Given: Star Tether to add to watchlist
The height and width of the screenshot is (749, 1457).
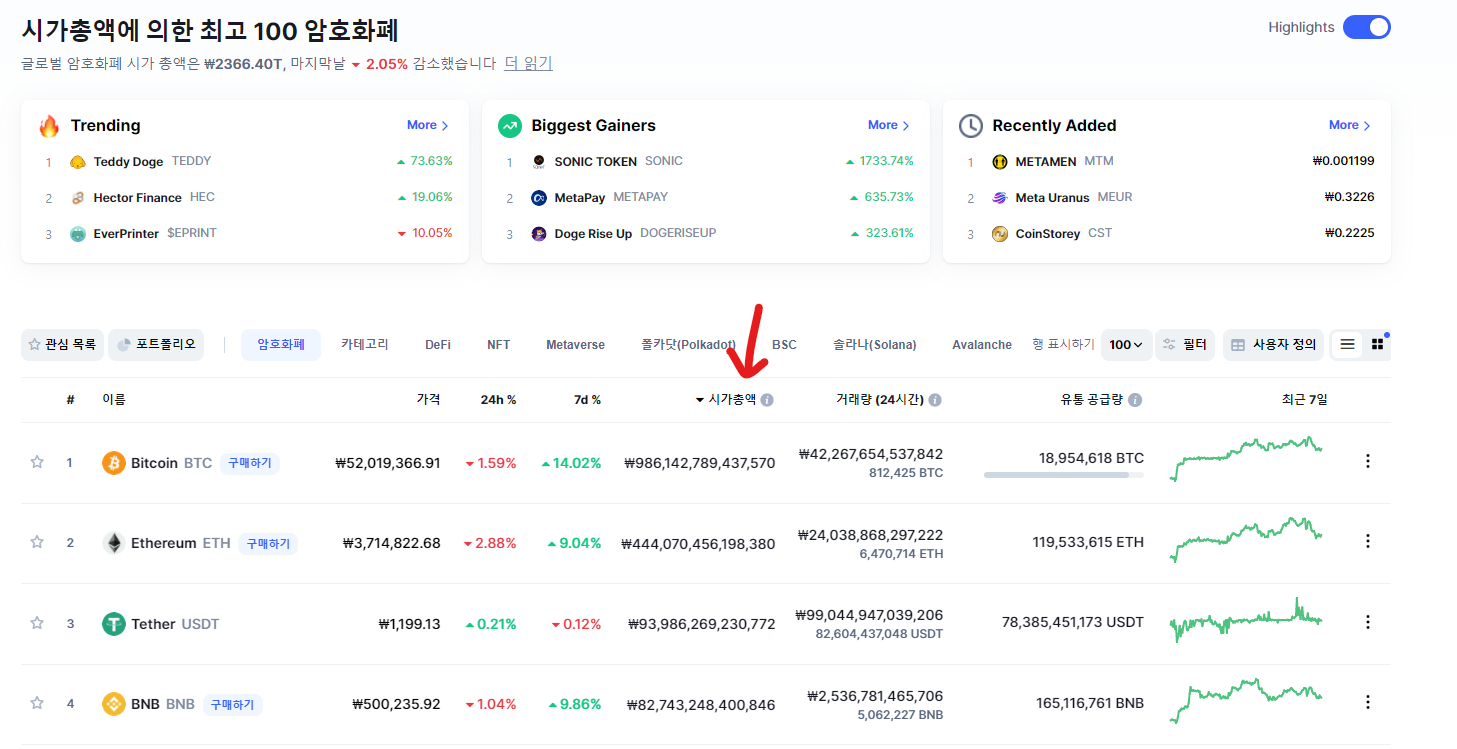Looking at the screenshot, I should 37,623.
